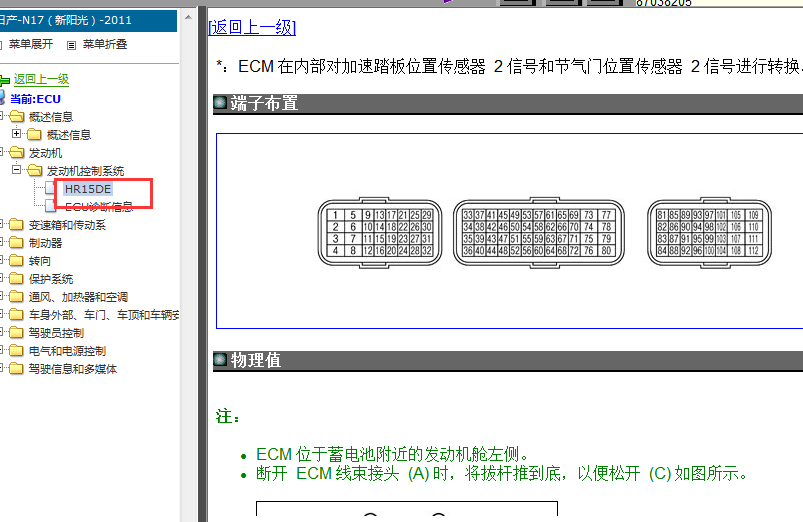The image size is (803, 522).
Task: Click the 转向 folder icon
Action: click(16, 261)
